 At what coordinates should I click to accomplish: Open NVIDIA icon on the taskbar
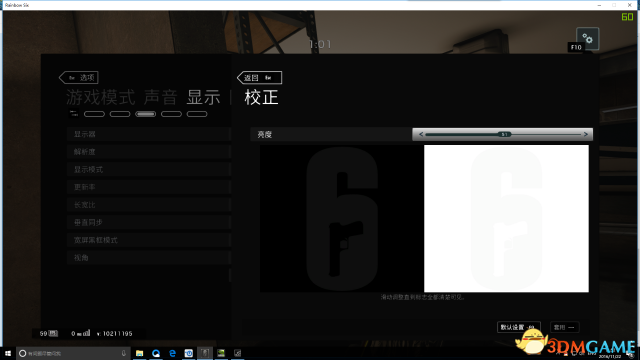[221, 353]
